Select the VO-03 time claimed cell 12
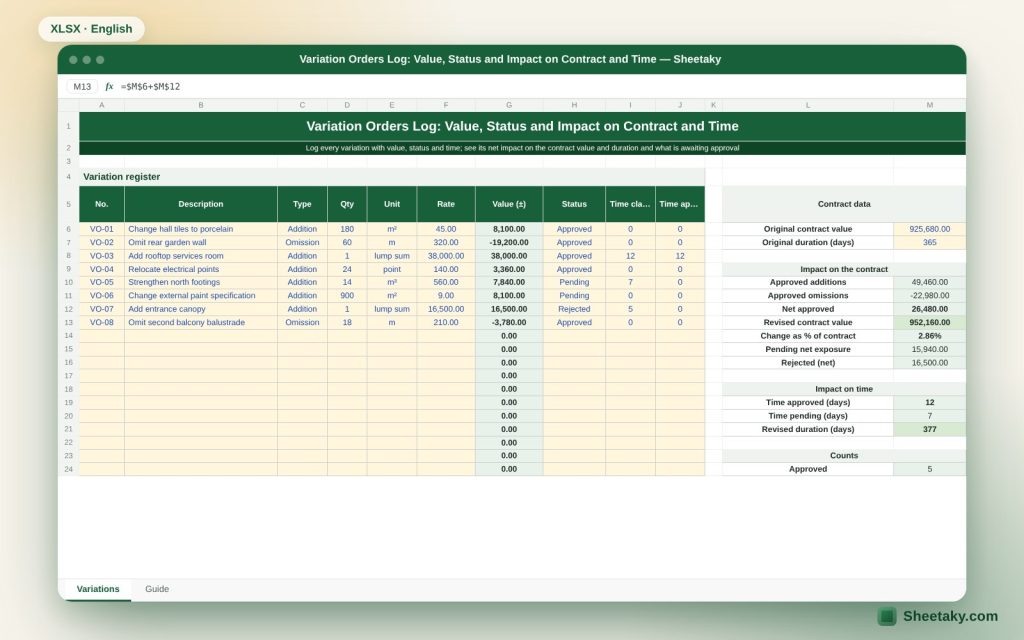This screenshot has width=1024, height=640. 630,256
